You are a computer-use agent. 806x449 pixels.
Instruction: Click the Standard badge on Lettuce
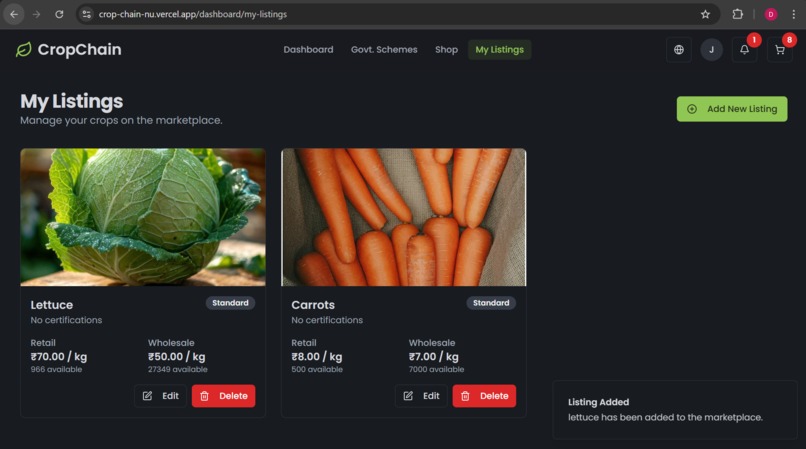[x=230, y=303]
